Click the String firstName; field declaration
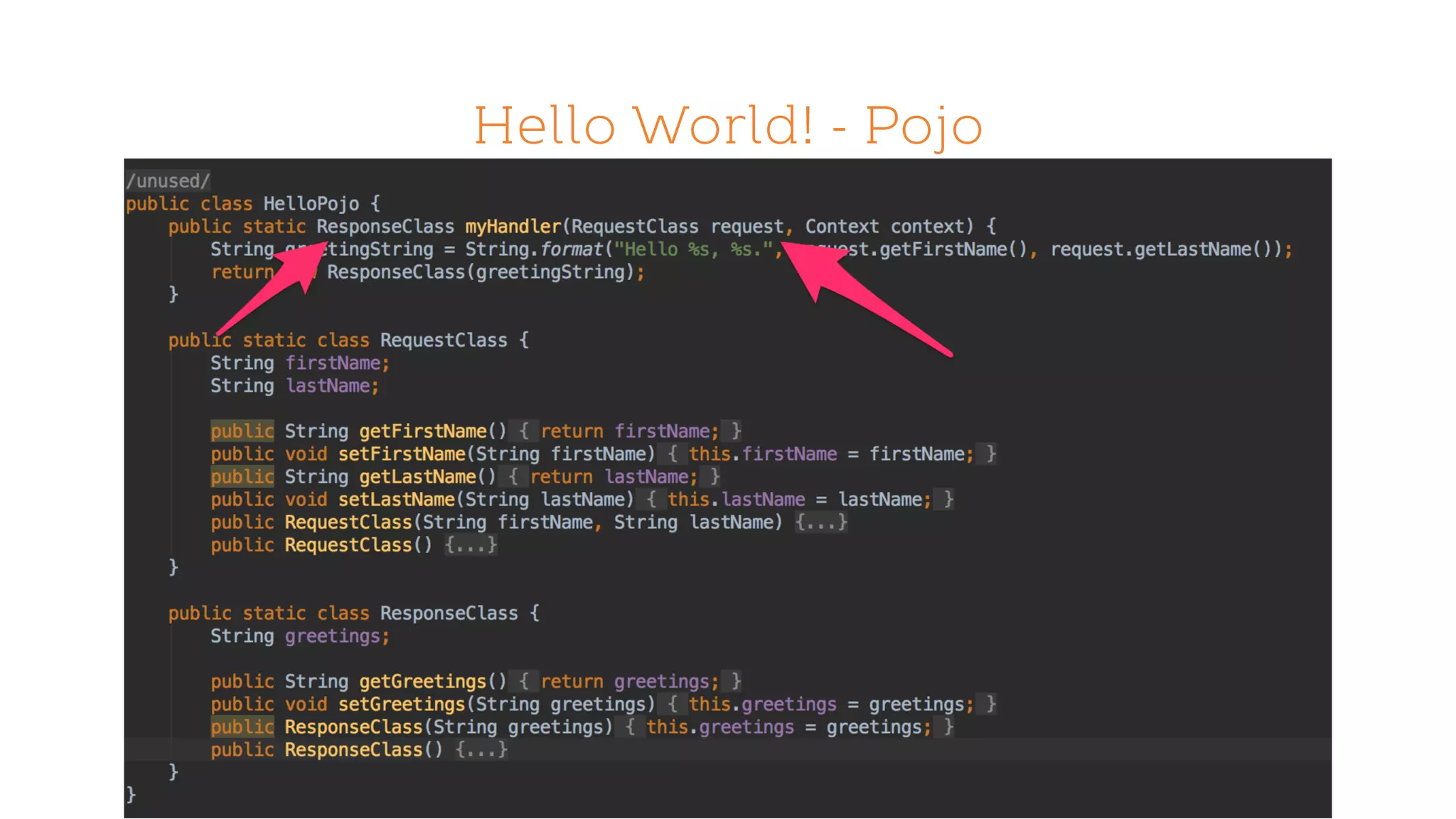 pyautogui.click(x=300, y=363)
